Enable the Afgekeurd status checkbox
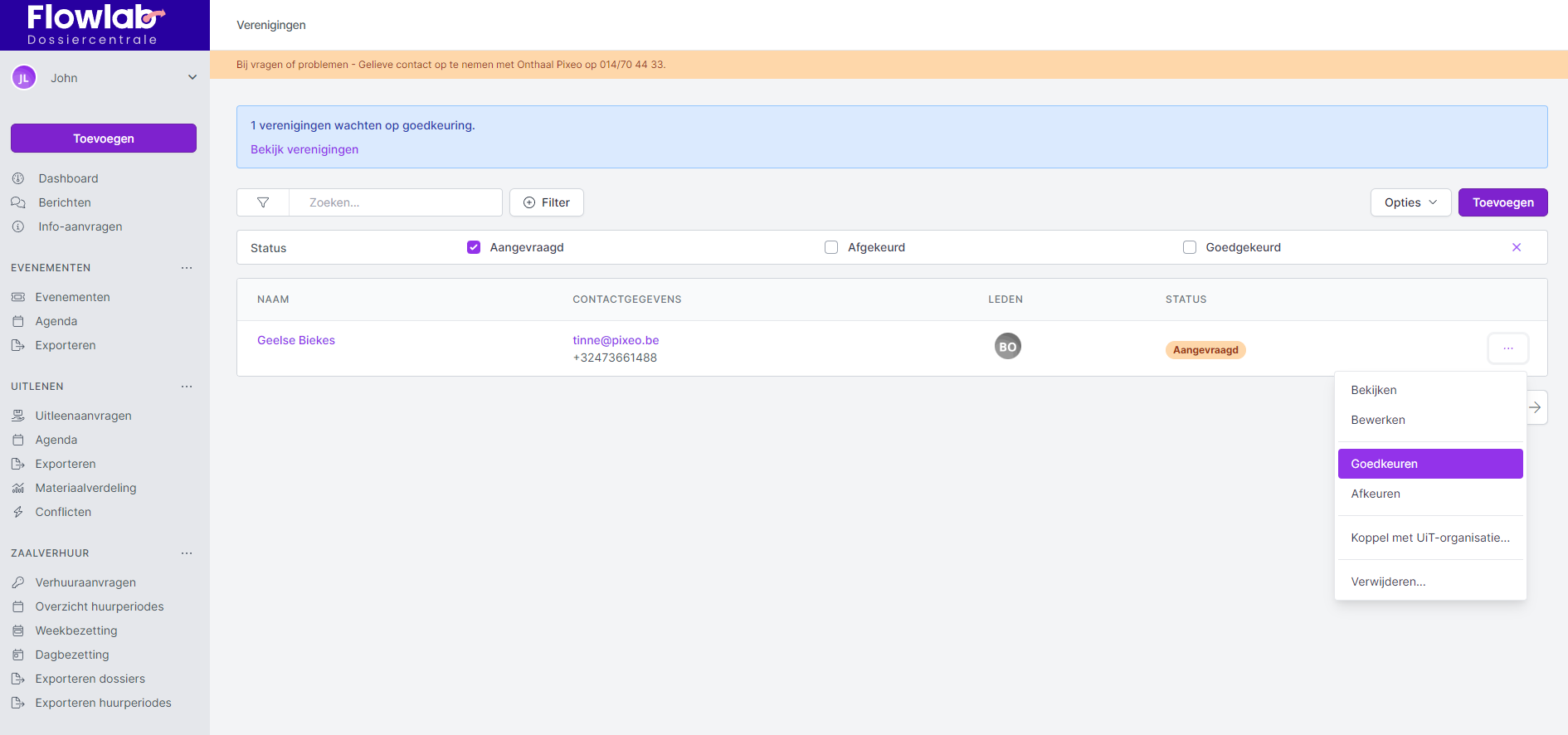The width and height of the screenshot is (1568, 735). [x=831, y=247]
